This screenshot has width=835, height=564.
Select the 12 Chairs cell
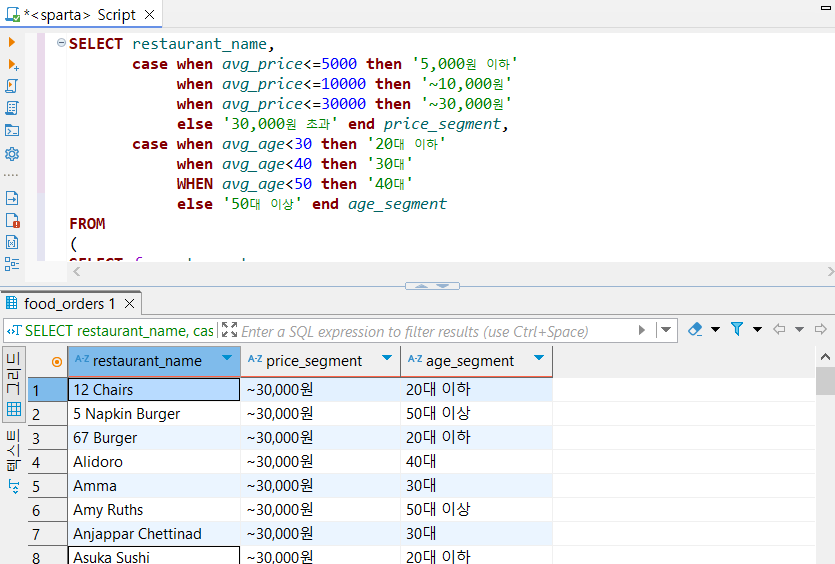click(x=154, y=389)
